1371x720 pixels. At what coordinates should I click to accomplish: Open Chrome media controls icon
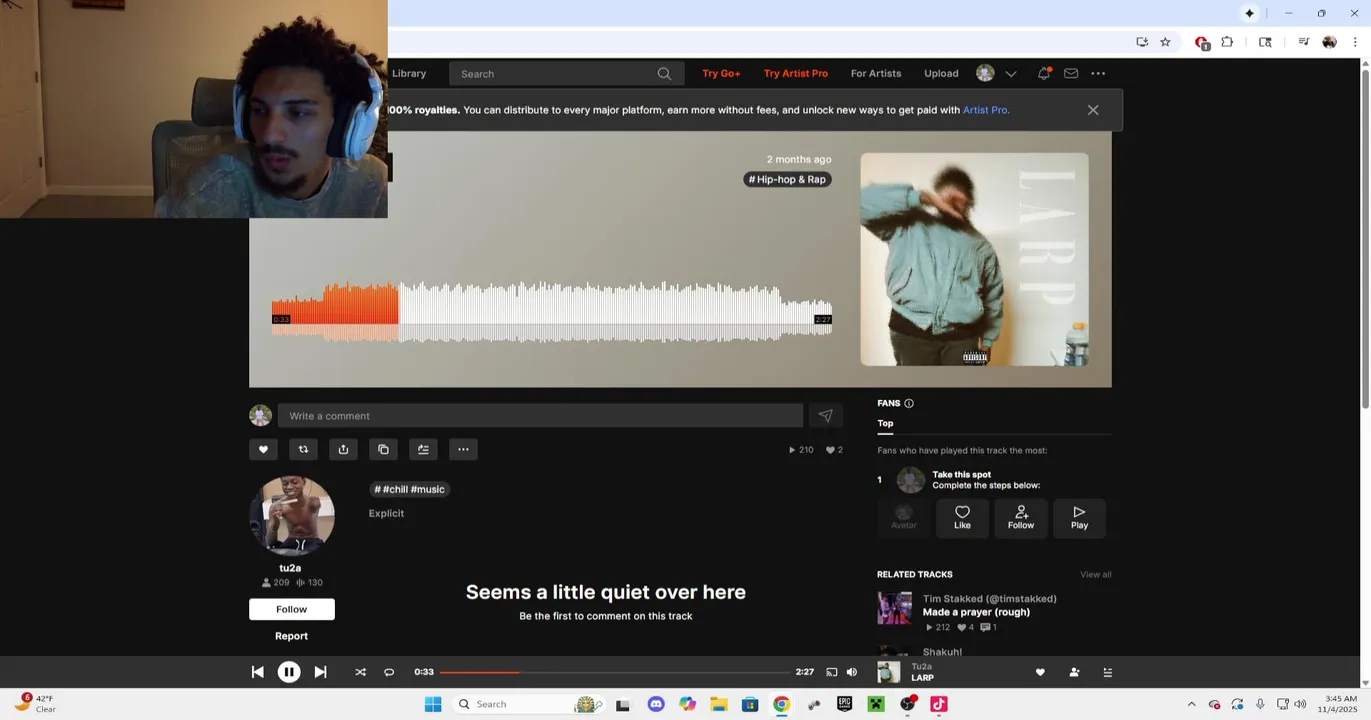pos(1303,42)
